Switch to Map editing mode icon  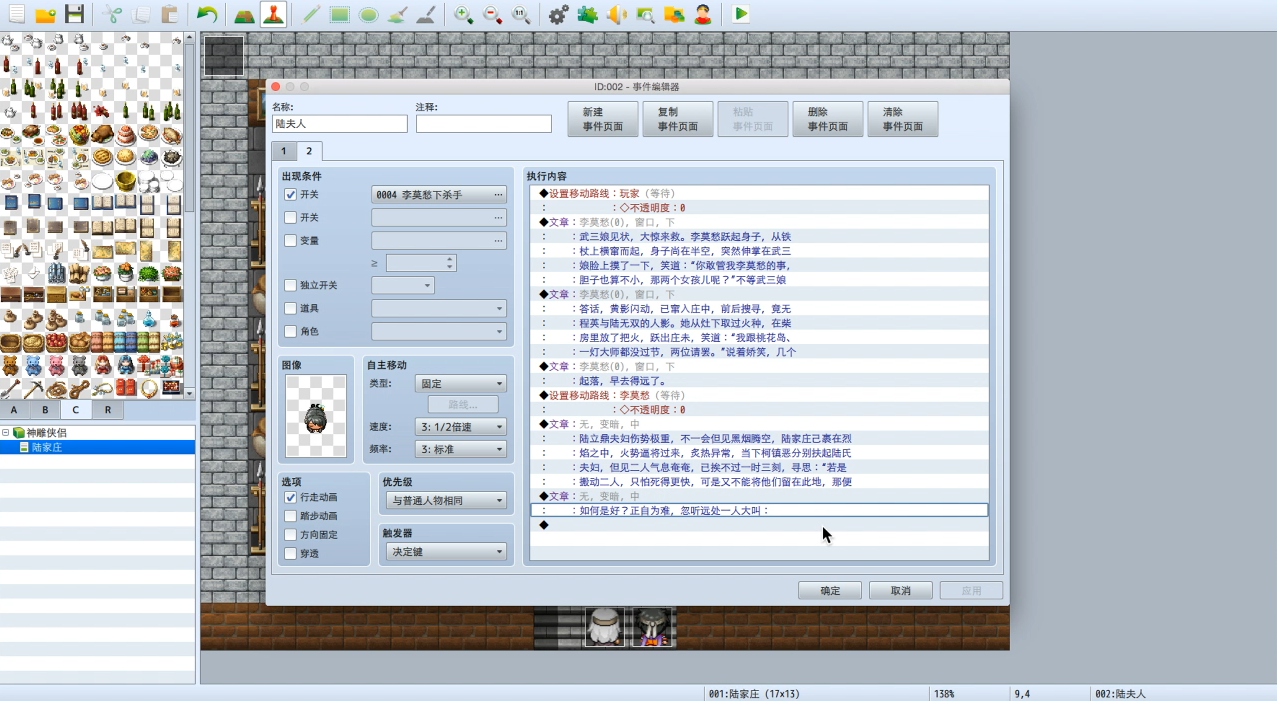click(244, 14)
